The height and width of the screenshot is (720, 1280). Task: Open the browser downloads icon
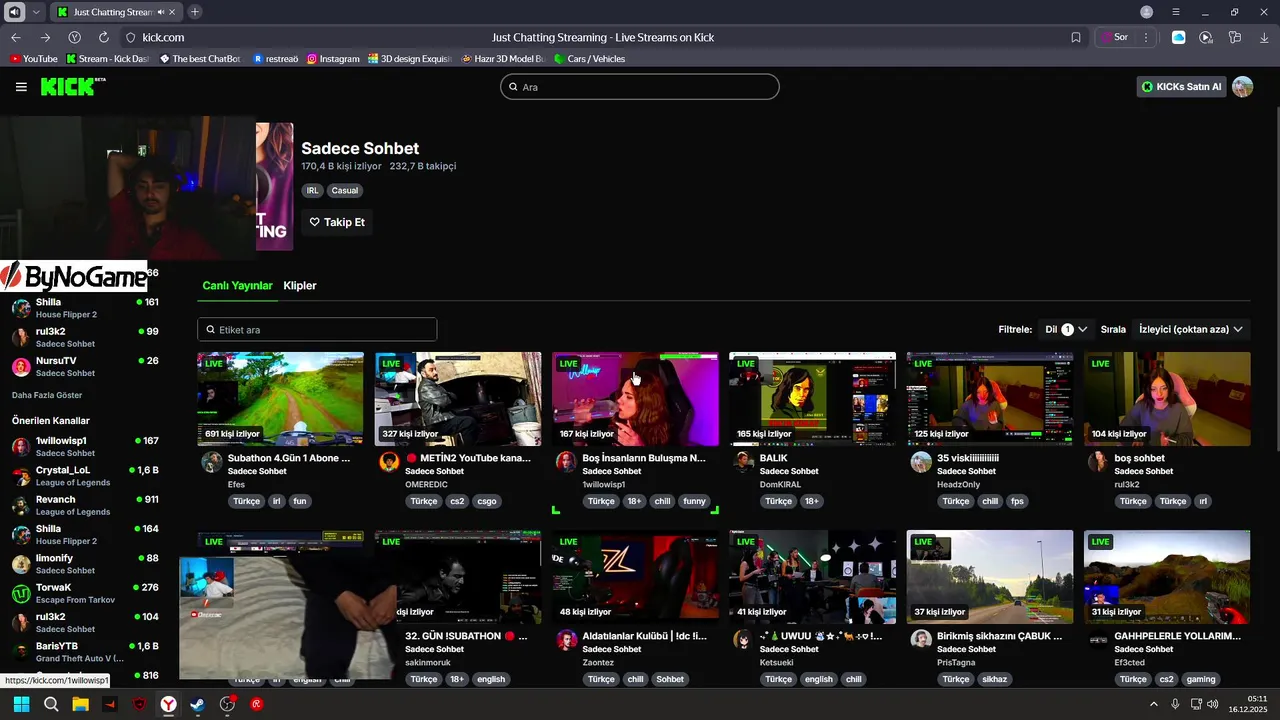click(x=1264, y=37)
